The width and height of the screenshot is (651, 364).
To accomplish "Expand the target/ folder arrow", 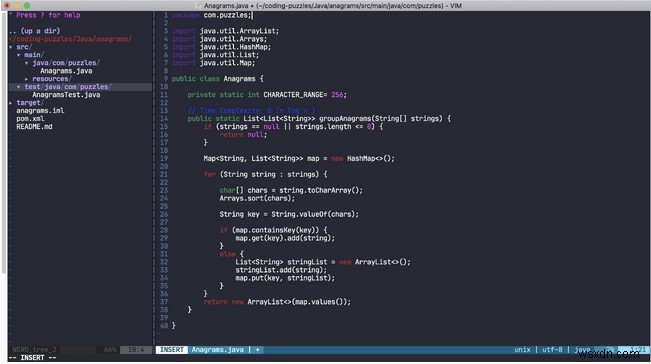I will (11, 103).
